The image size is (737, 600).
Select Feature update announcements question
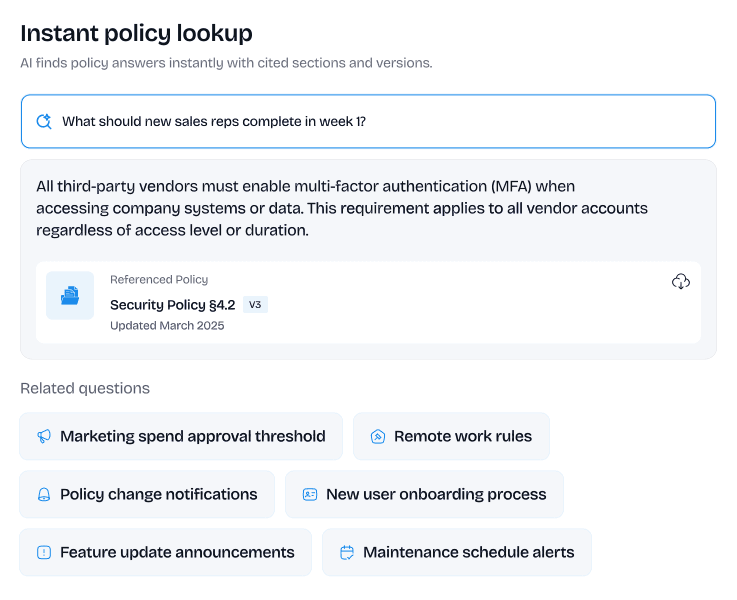[x=165, y=552]
